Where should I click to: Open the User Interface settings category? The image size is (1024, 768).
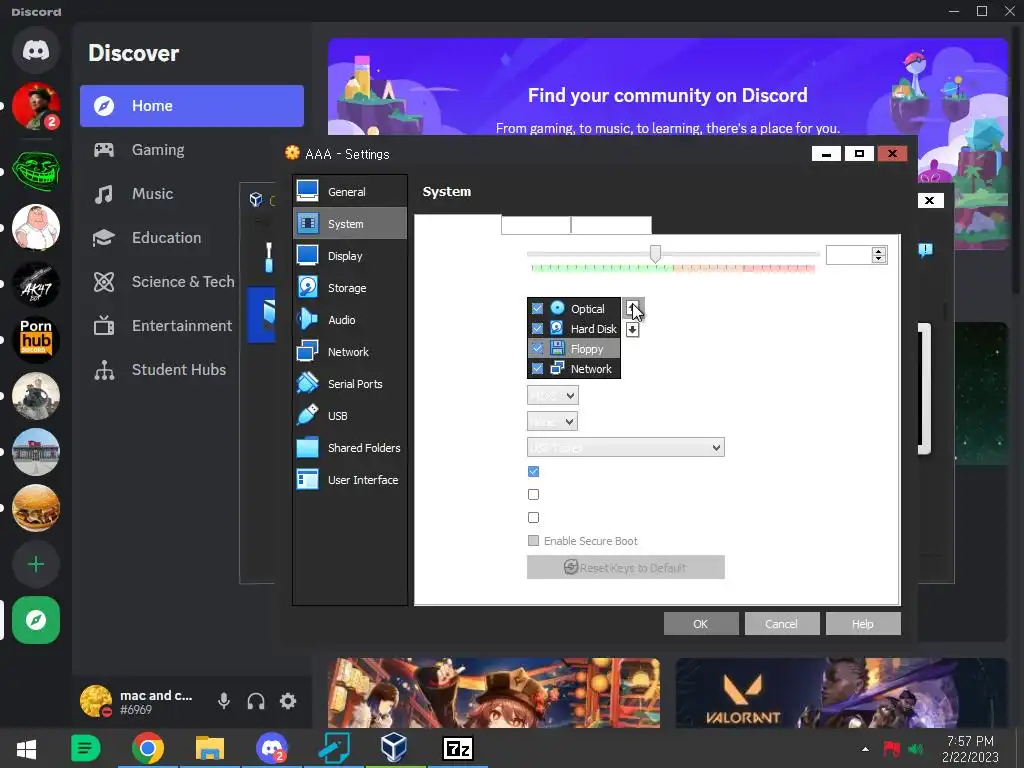tap(349, 479)
